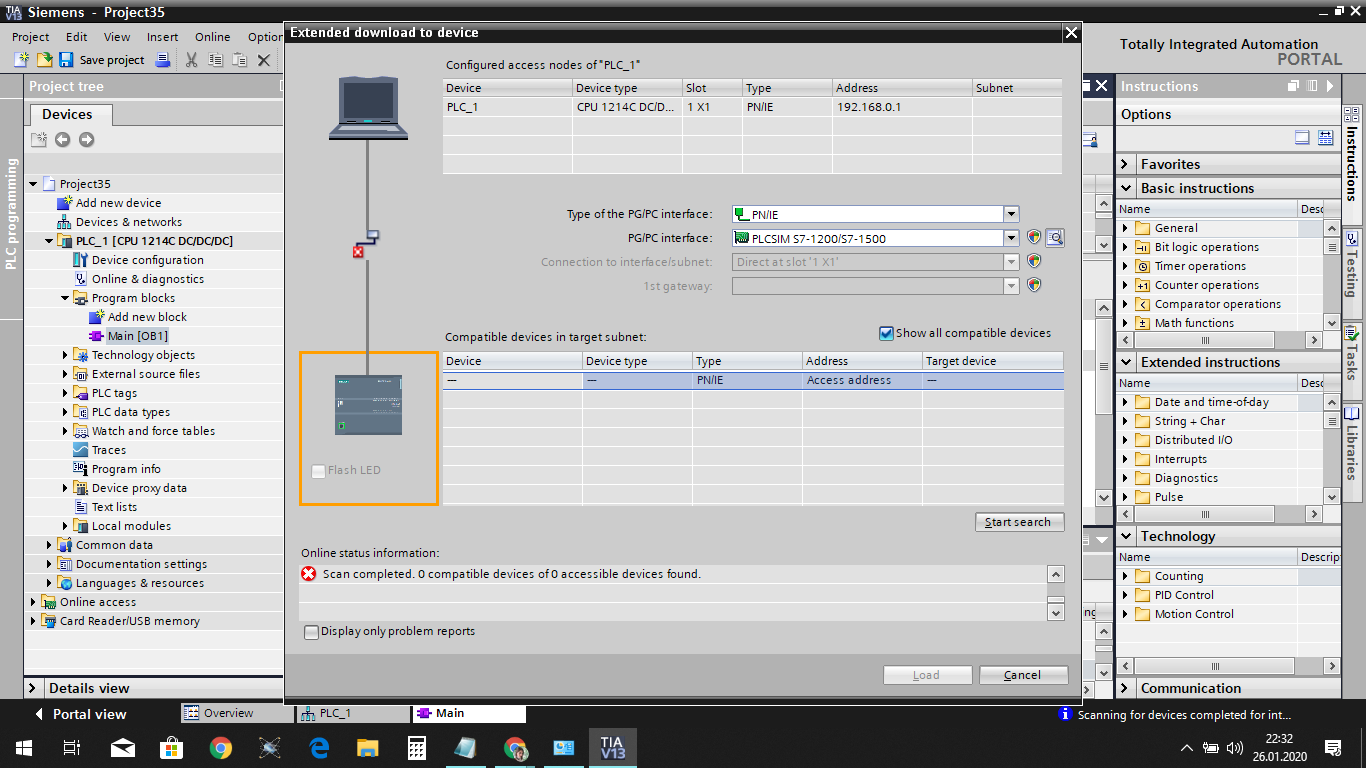The height and width of the screenshot is (768, 1366).
Task: Collapse the Extended instructions section
Action: 1126,362
